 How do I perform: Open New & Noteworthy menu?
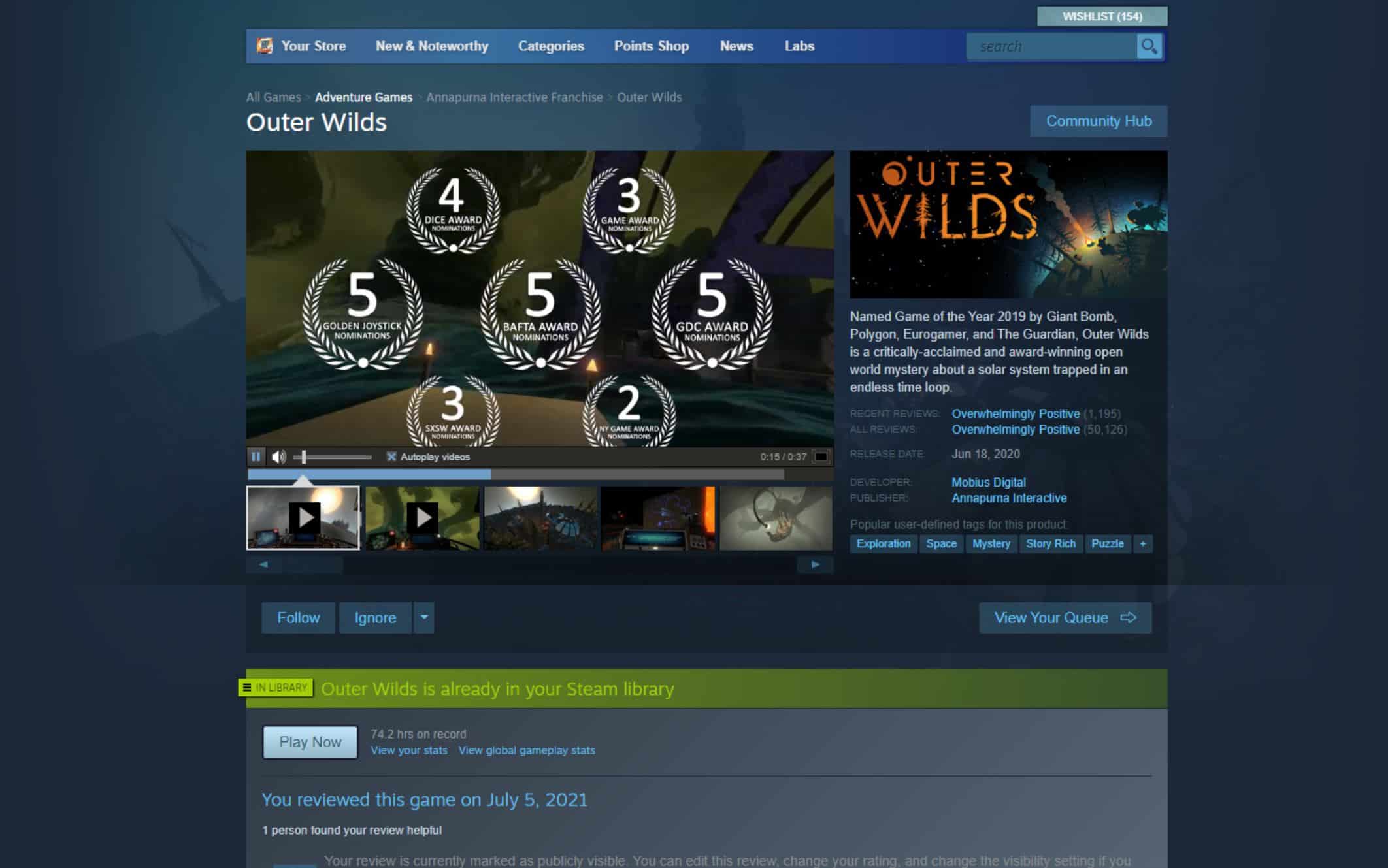[x=432, y=46]
